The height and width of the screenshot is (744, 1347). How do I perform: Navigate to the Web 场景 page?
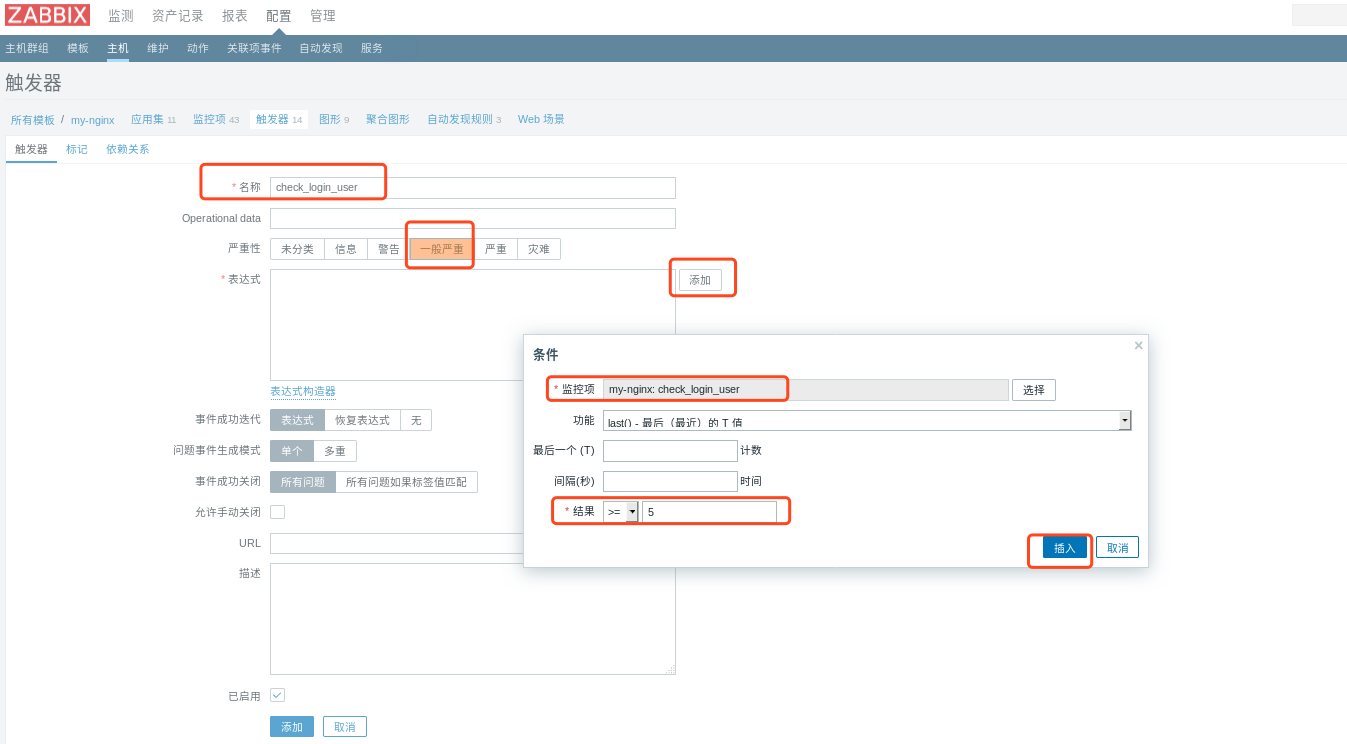[540, 118]
